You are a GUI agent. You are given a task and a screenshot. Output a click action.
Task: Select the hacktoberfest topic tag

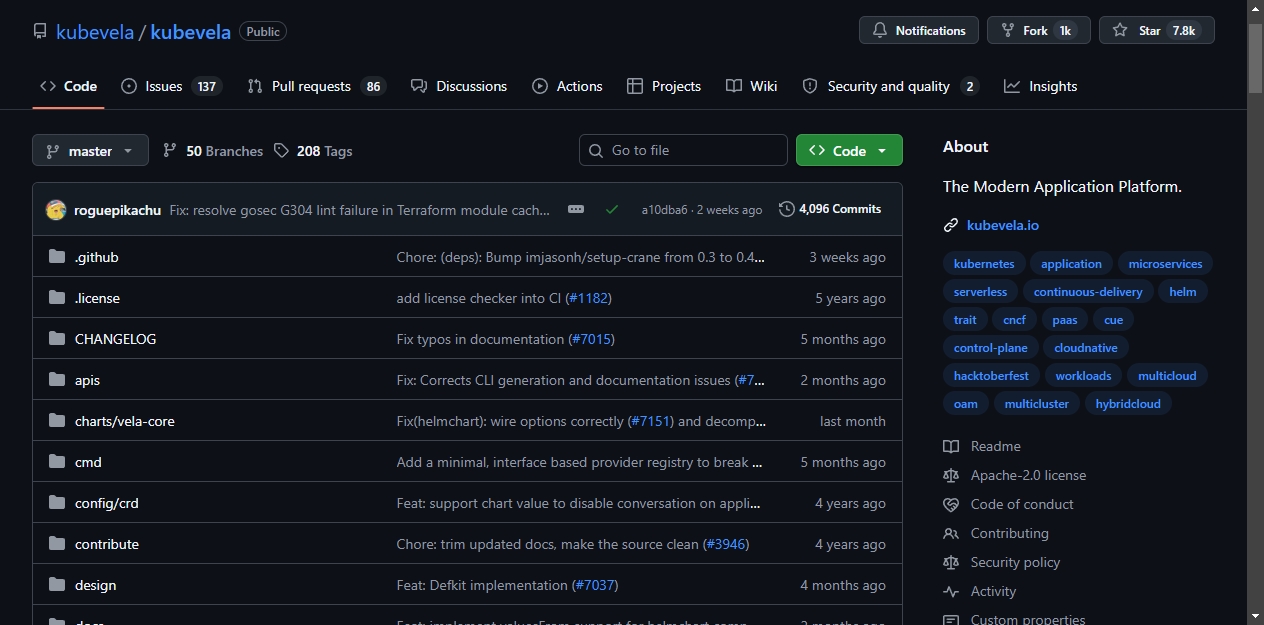click(992, 376)
